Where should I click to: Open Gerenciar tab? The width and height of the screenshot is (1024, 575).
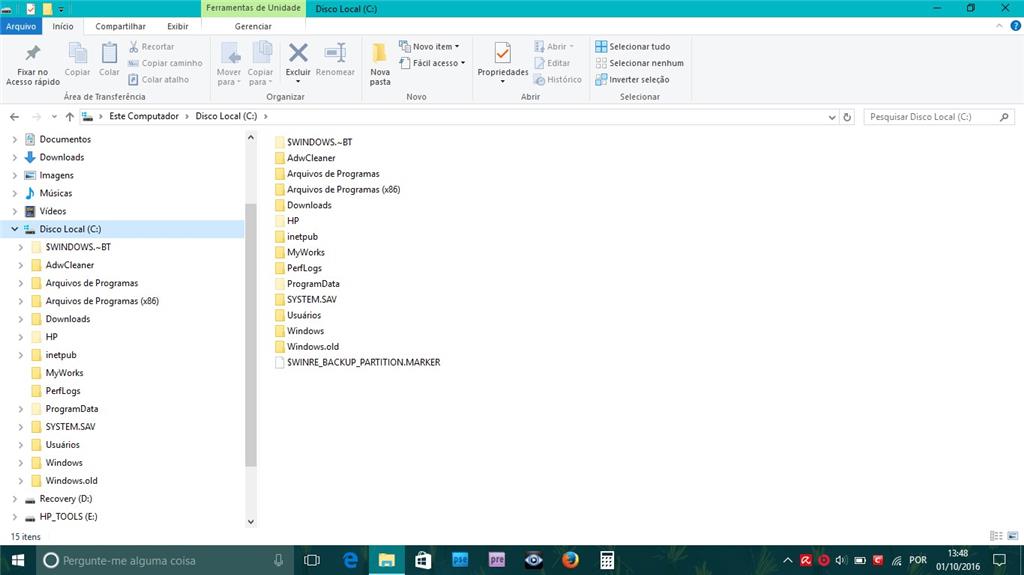pyautogui.click(x=253, y=26)
